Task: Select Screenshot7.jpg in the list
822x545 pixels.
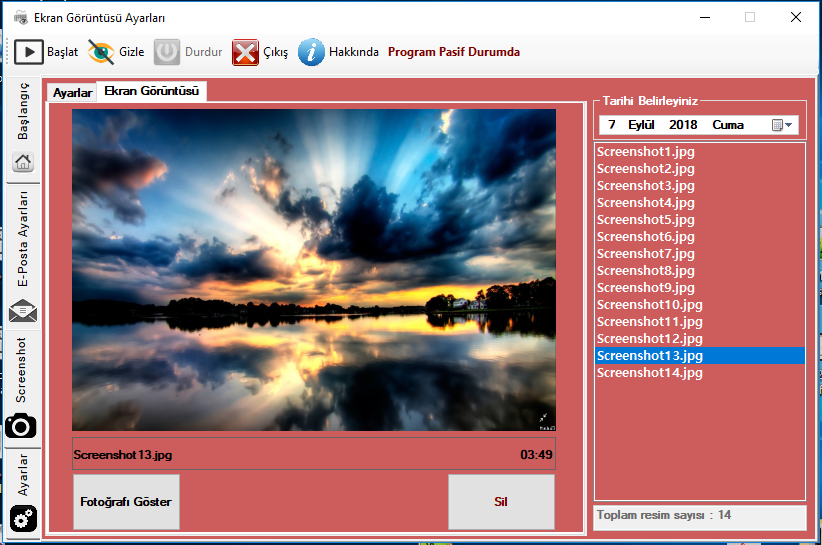Action: coord(700,254)
